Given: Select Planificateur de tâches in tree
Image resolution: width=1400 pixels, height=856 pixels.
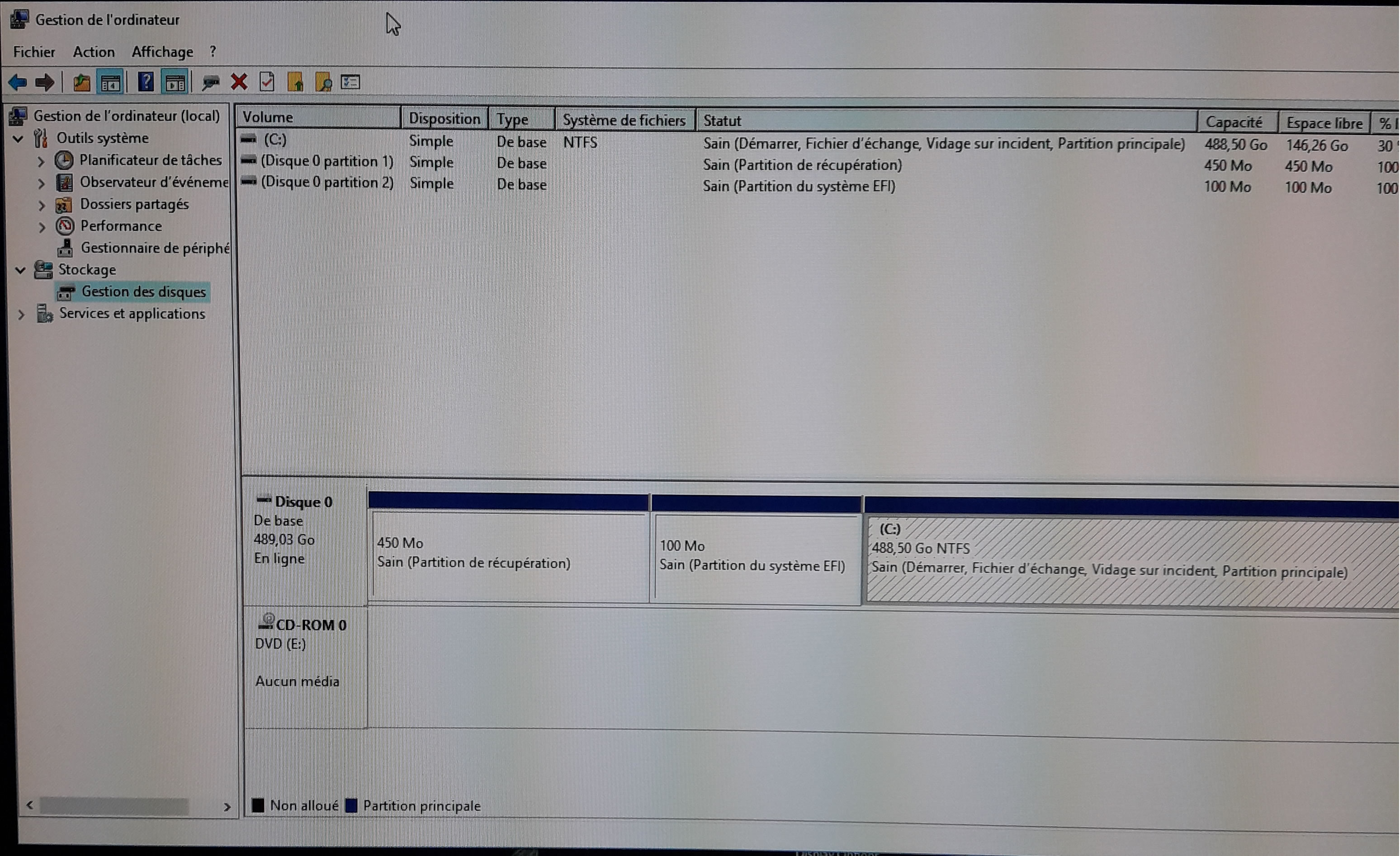Looking at the screenshot, I should click(x=150, y=160).
